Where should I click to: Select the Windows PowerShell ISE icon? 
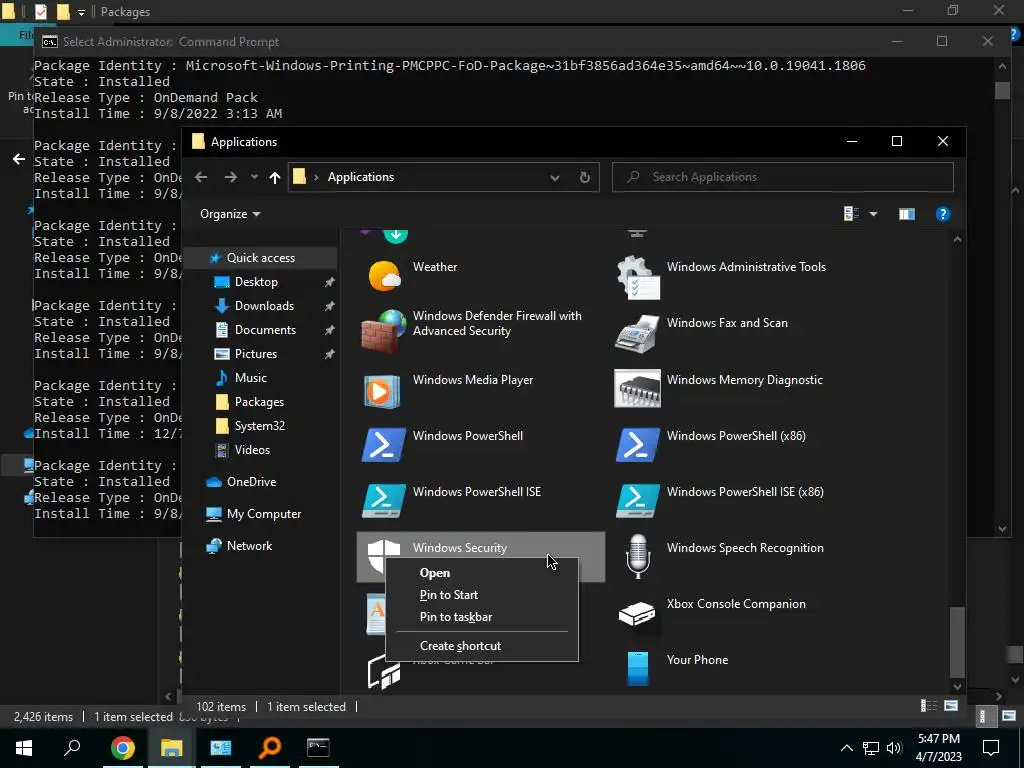coord(383,502)
